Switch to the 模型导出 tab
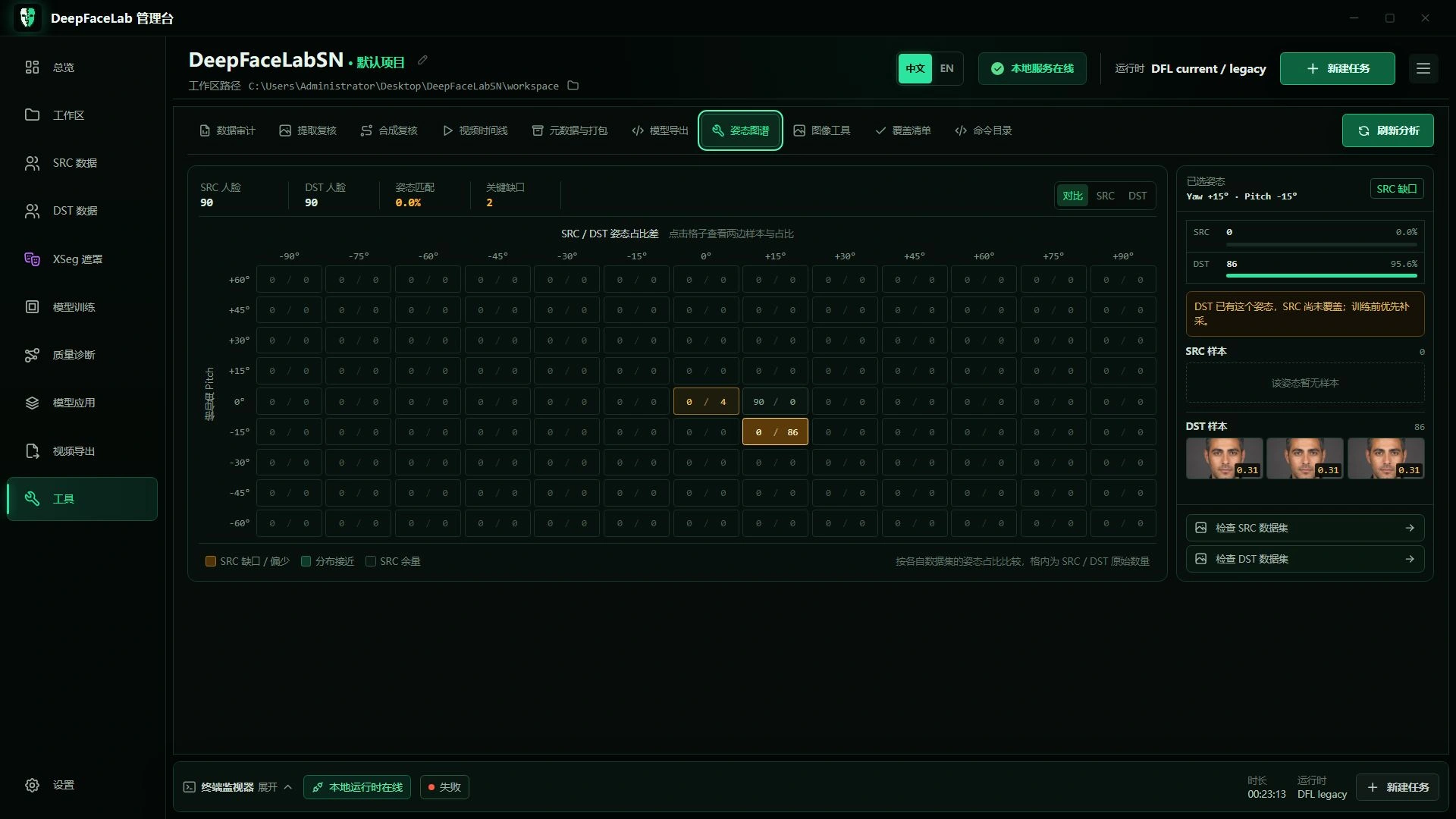The image size is (1456, 819). (660, 130)
